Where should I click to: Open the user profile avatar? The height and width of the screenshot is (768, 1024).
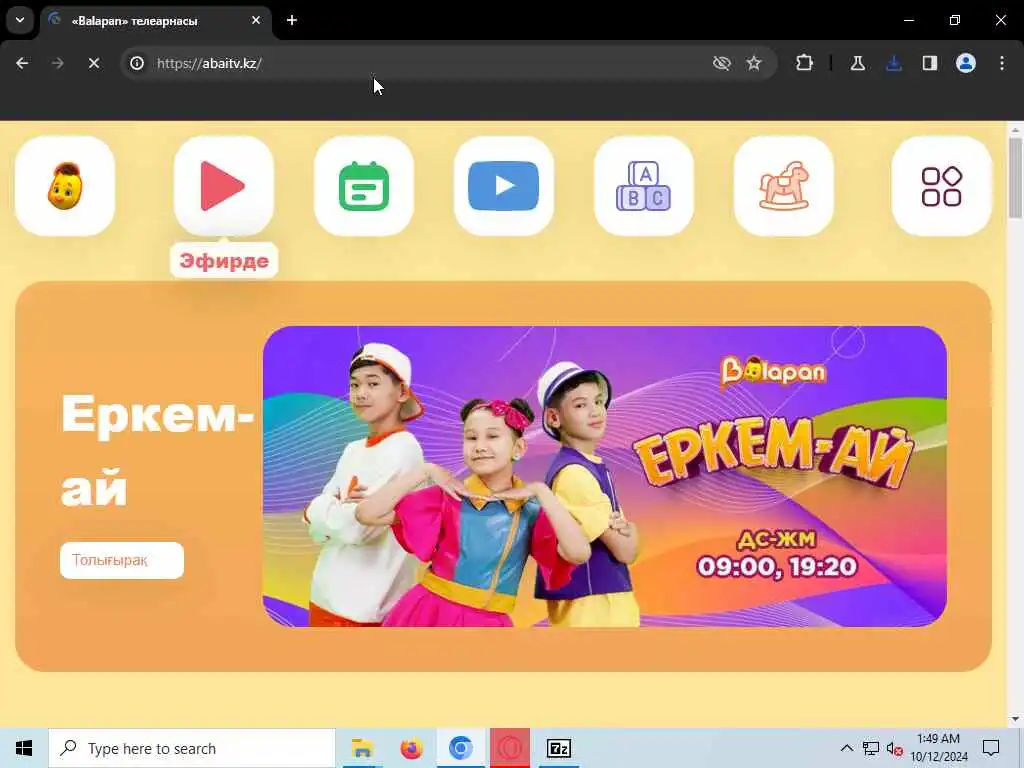click(x=966, y=63)
